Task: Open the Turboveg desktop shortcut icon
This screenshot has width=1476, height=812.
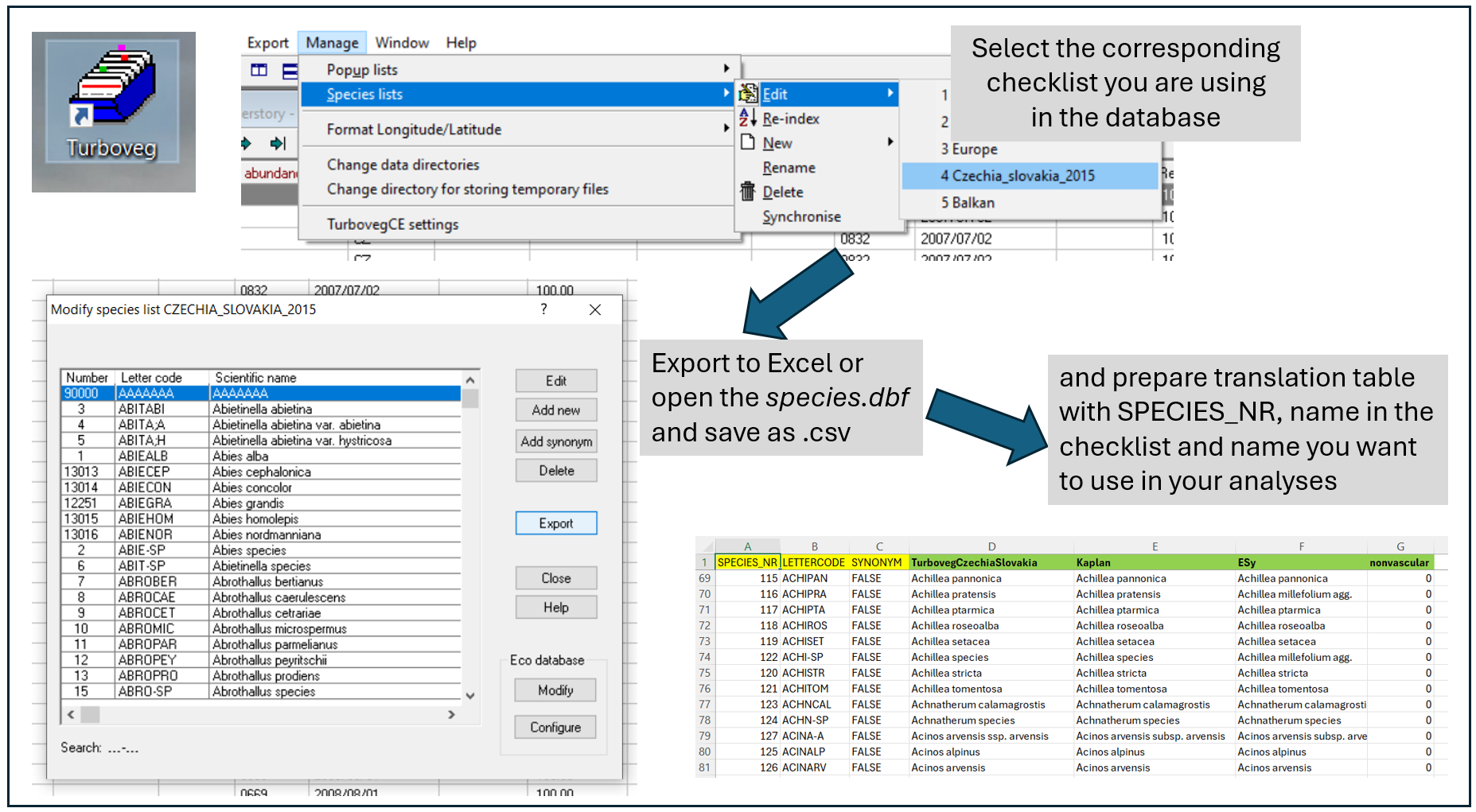Action: (x=113, y=107)
